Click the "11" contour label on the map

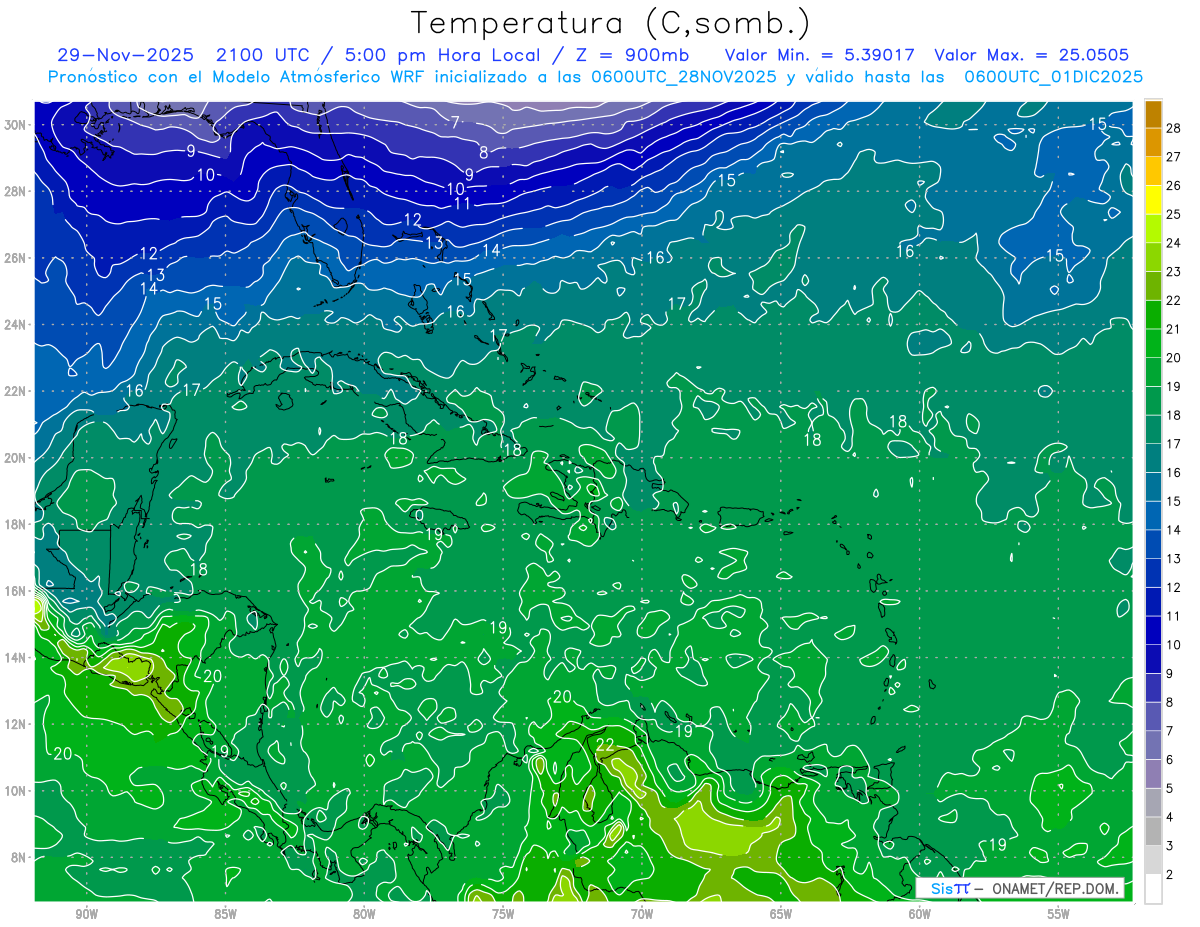(x=462, y=203)
